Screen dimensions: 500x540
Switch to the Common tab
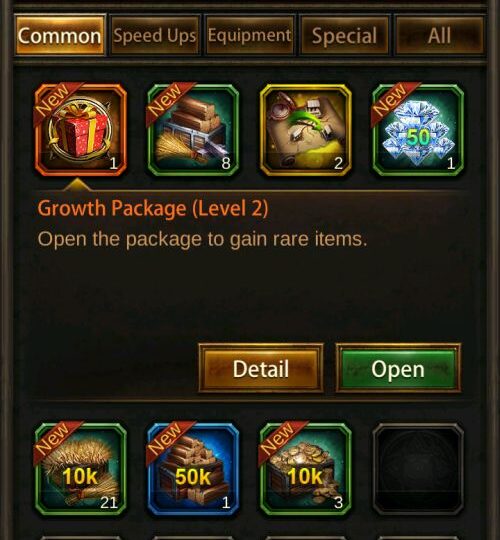pos(60,35)
